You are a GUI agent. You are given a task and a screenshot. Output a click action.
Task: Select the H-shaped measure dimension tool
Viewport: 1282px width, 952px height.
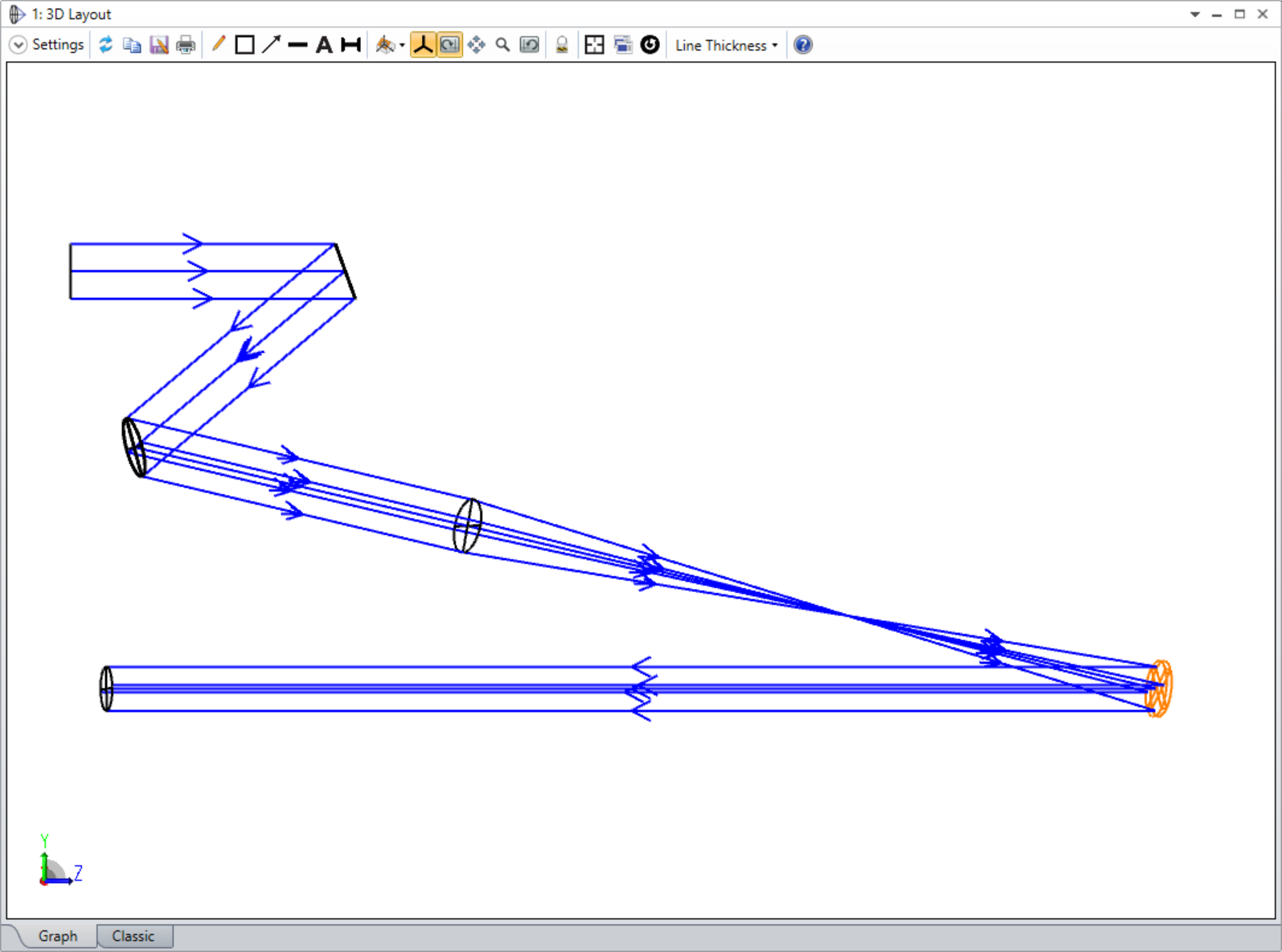pyautogui.click(x=350, y=45)
